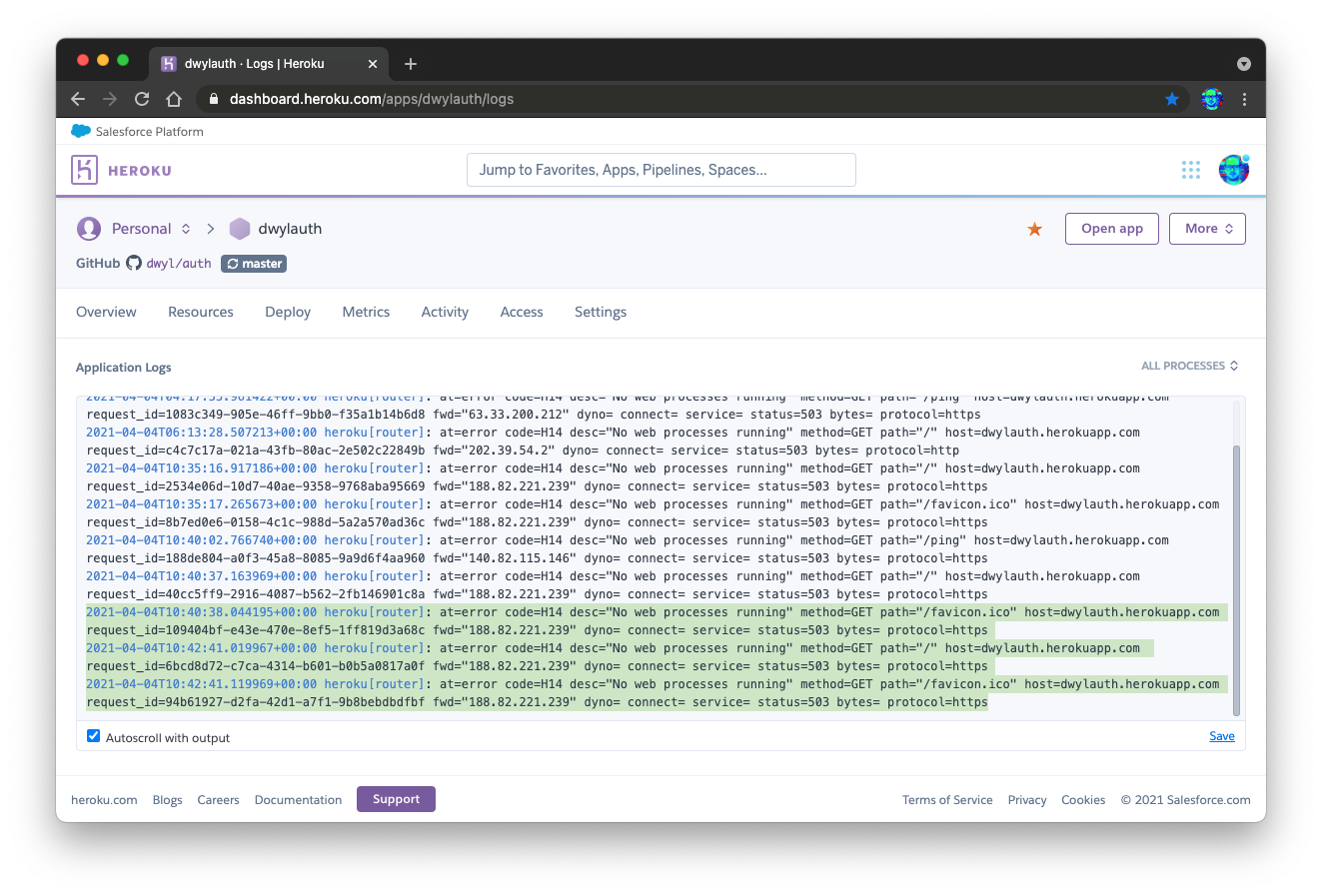Open the Activity tab
This screenshot has width=1322, height=896.
[445, 312]
